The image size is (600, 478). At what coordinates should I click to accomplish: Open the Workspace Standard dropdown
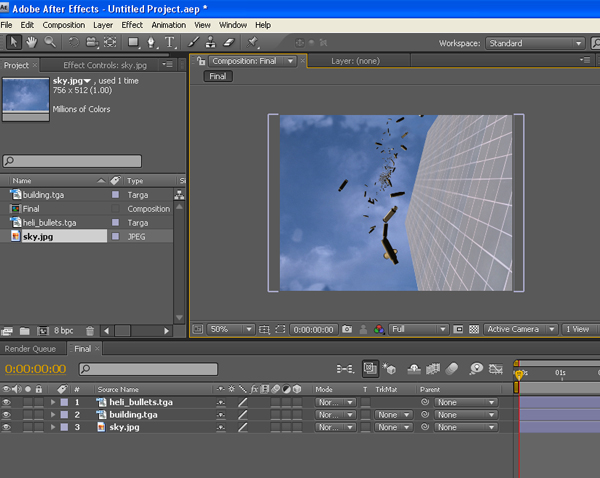(535, 43)
